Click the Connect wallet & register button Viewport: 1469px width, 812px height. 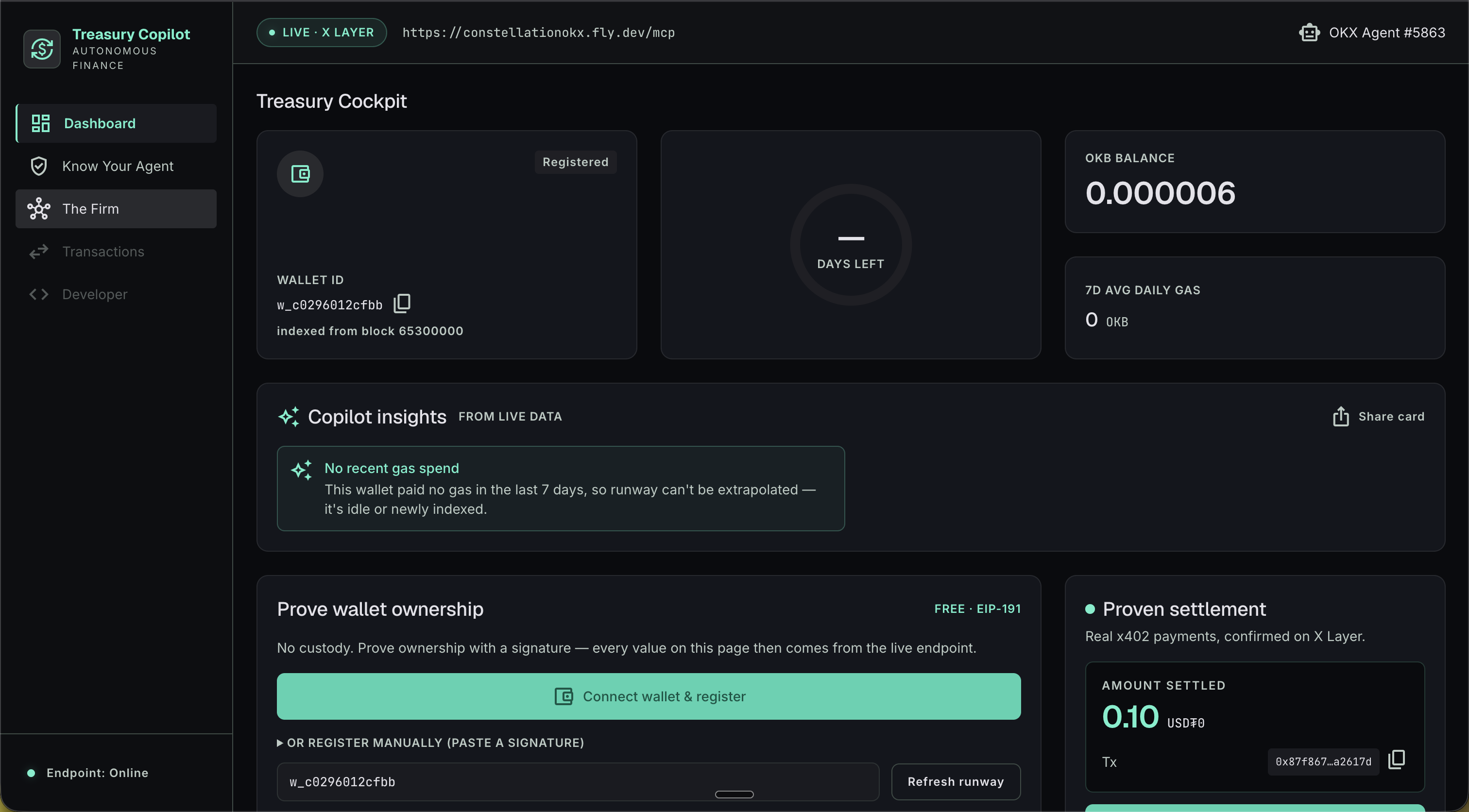coord(649,696)
